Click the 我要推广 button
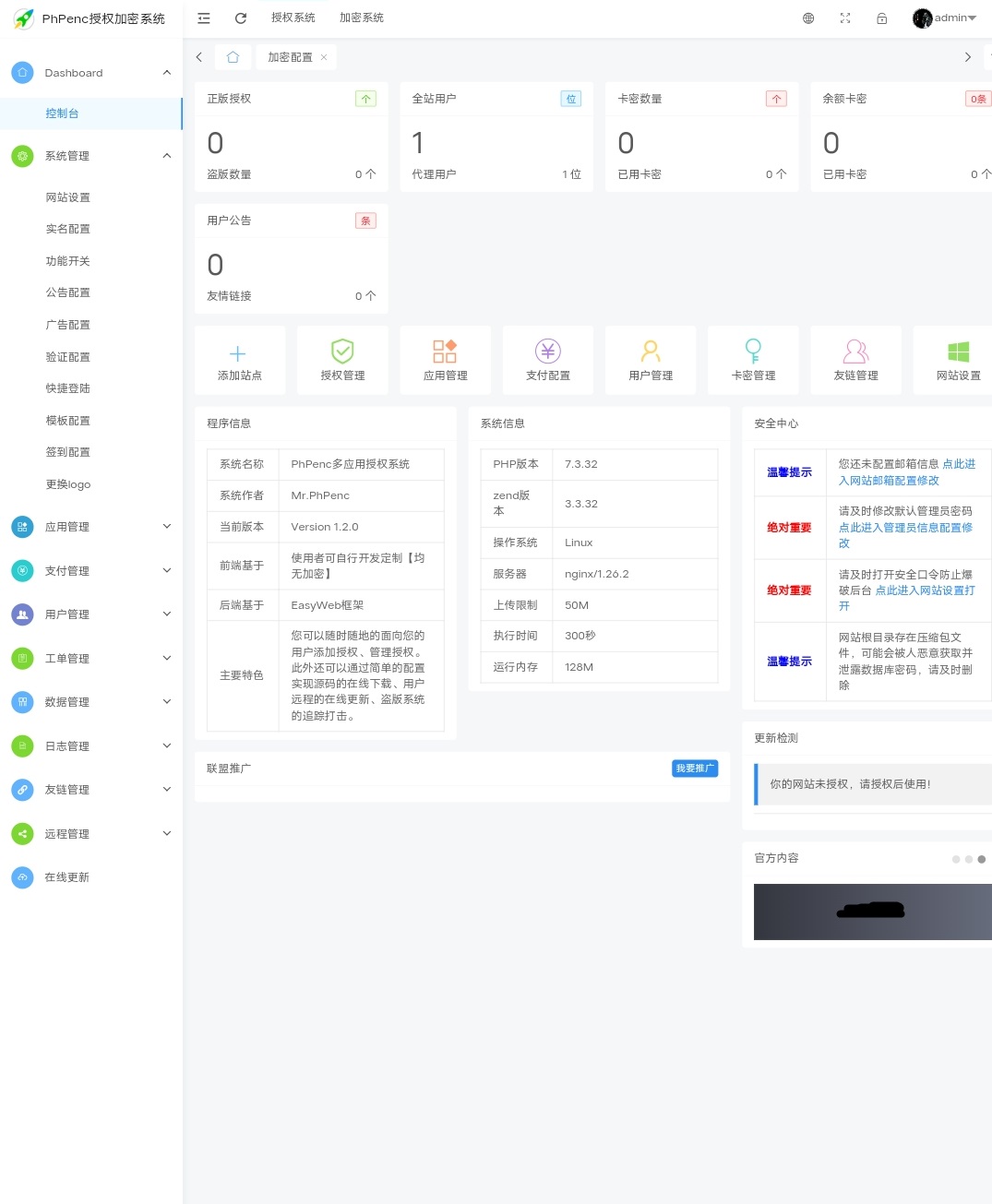 pos(694,769)
